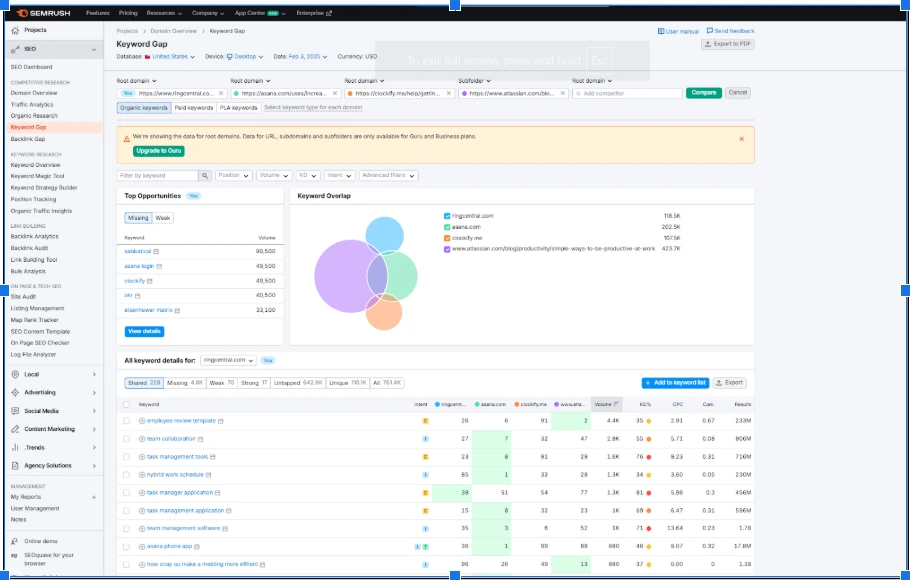The width and height of the screenshot is (910, 580).
Task: Open the Advanced filters dropdown
Action: click(x=388, y=175)
